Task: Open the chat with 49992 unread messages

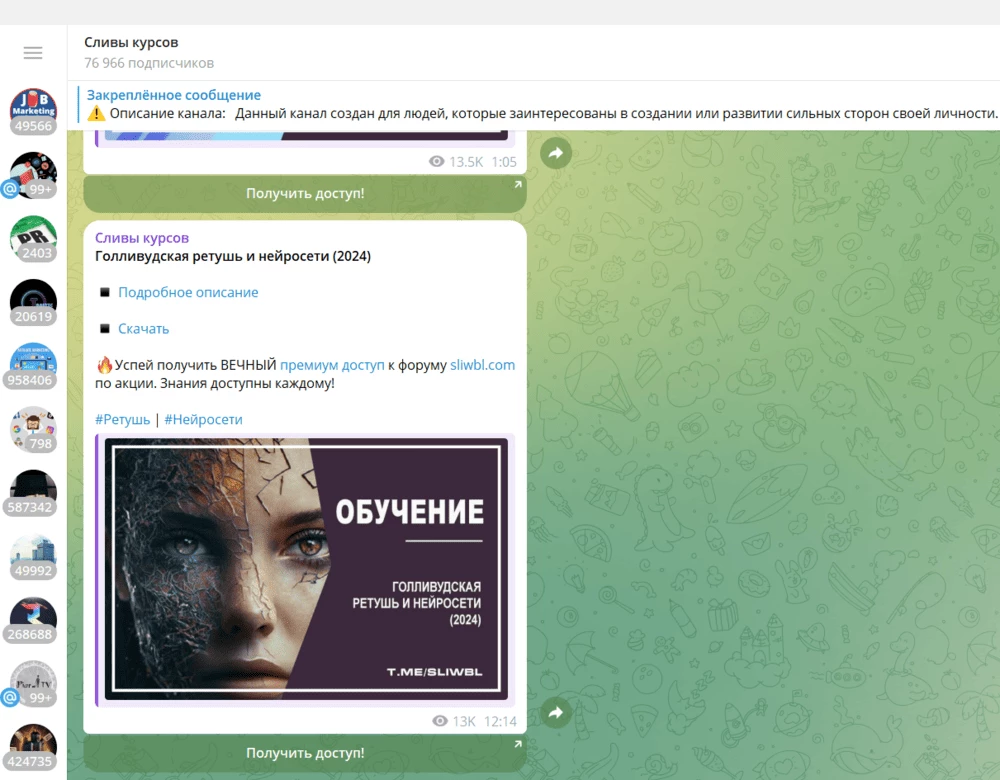Action: pyautogui.click(x=33, y=557)
